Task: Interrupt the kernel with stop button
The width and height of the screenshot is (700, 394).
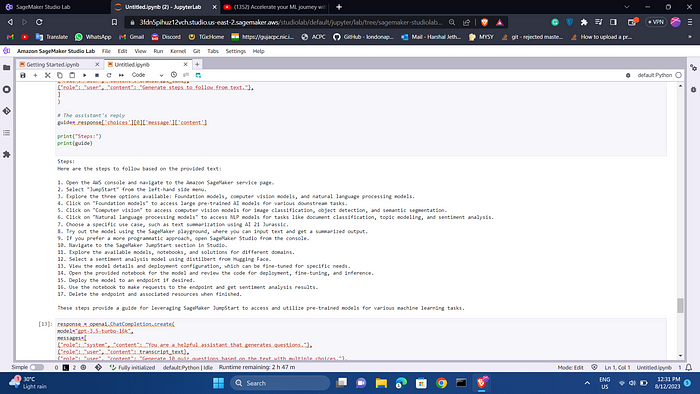Action: (x=97, y=75)
